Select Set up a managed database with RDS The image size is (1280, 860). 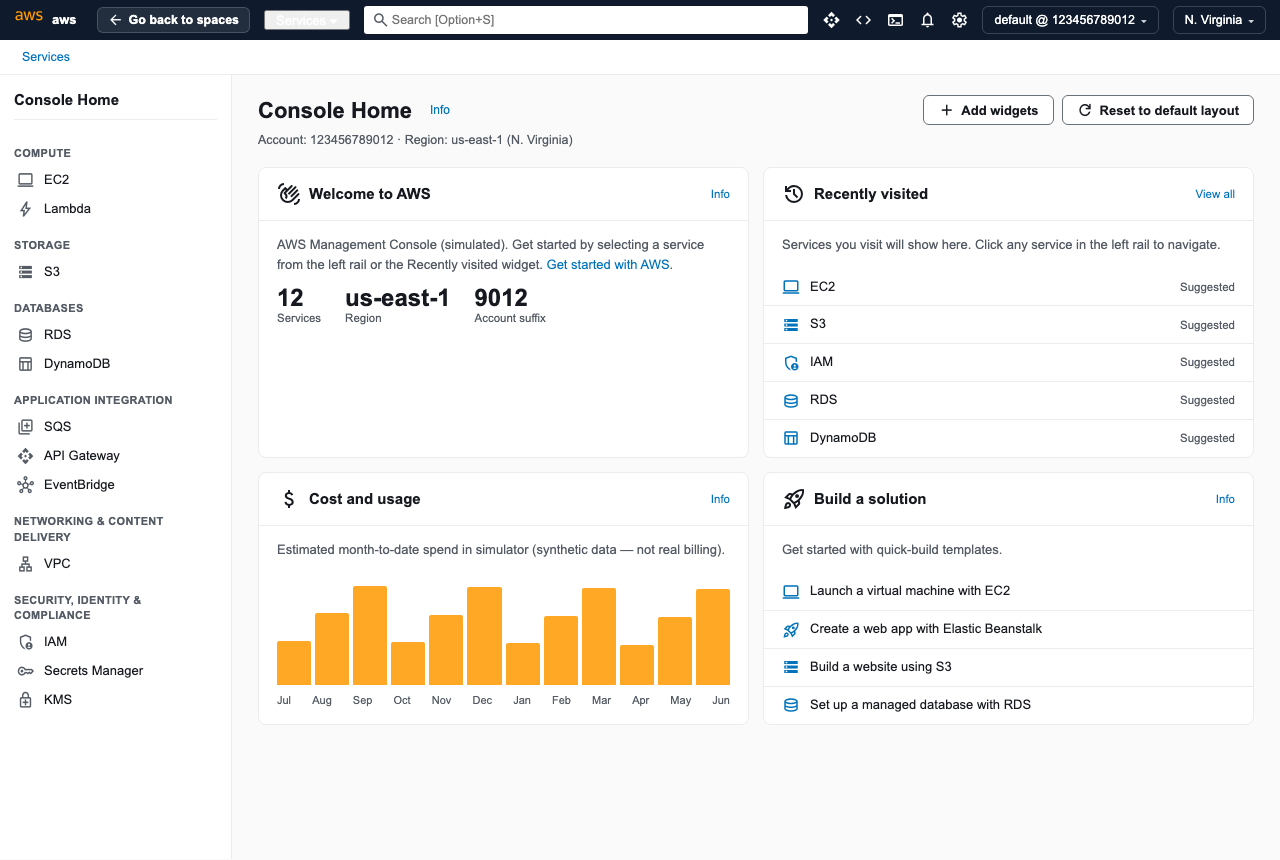point(1008,705)
